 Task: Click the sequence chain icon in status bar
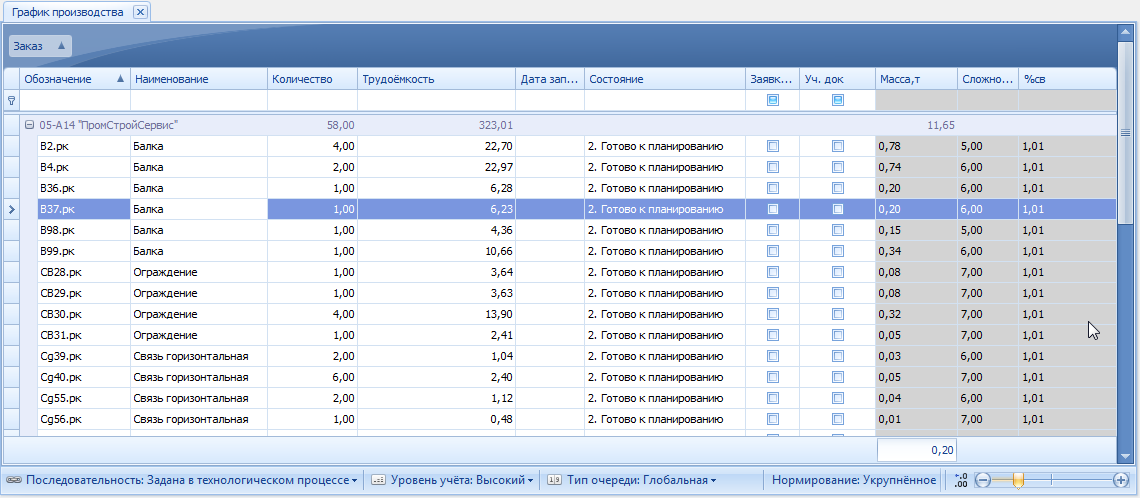pos(13,480)
